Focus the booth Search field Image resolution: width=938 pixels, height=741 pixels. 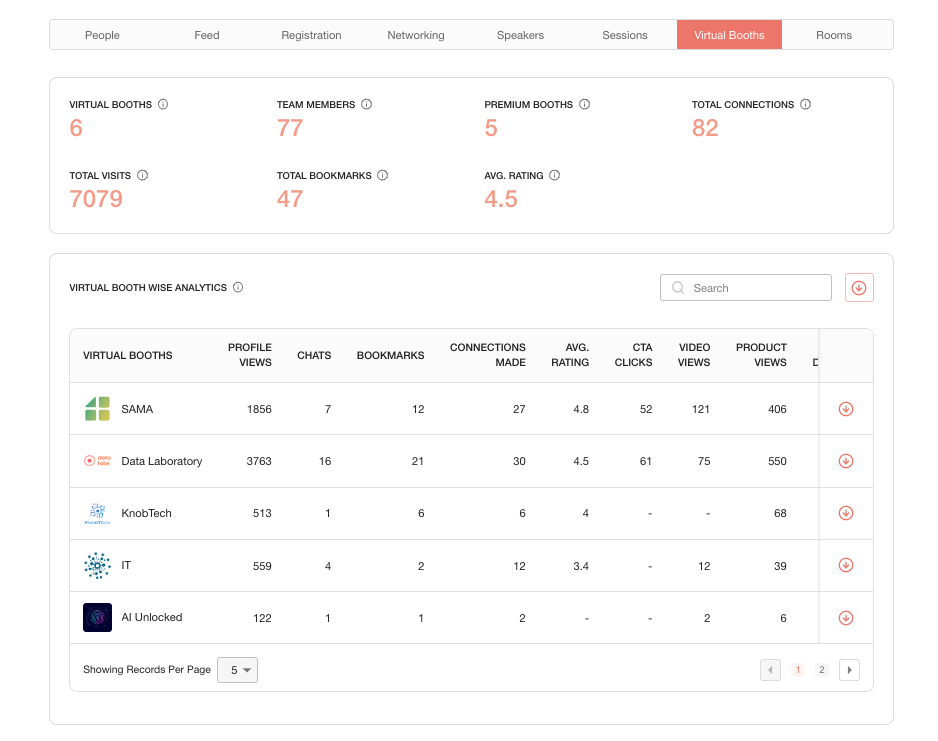pos(746,288)
